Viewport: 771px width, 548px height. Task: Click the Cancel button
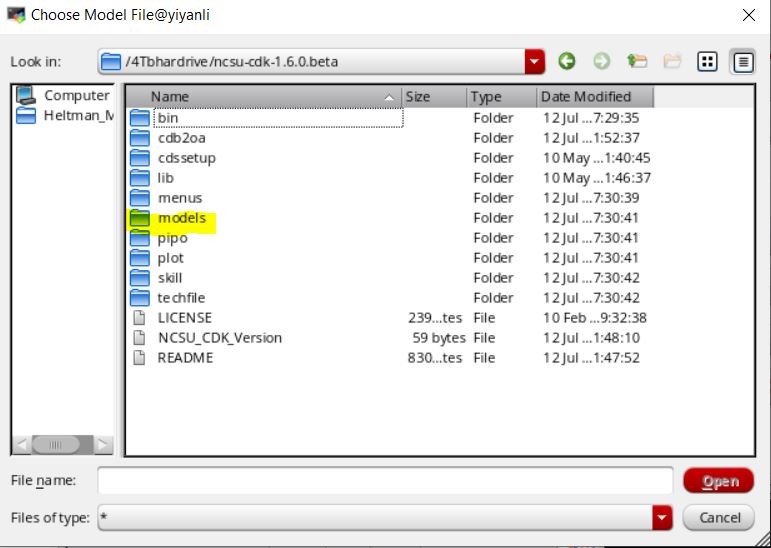click(718, 517)
